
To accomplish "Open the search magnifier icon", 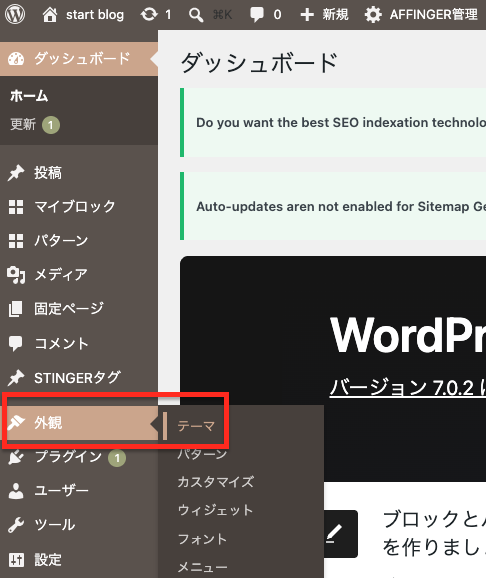I will pyautogui.click(x=196, y=15).
